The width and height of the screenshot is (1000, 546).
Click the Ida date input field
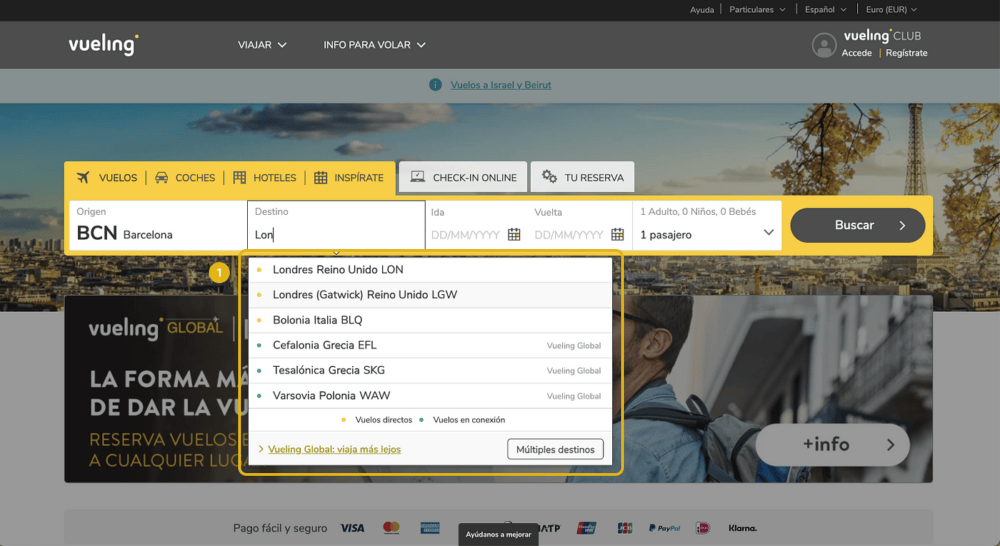[476, 225]
